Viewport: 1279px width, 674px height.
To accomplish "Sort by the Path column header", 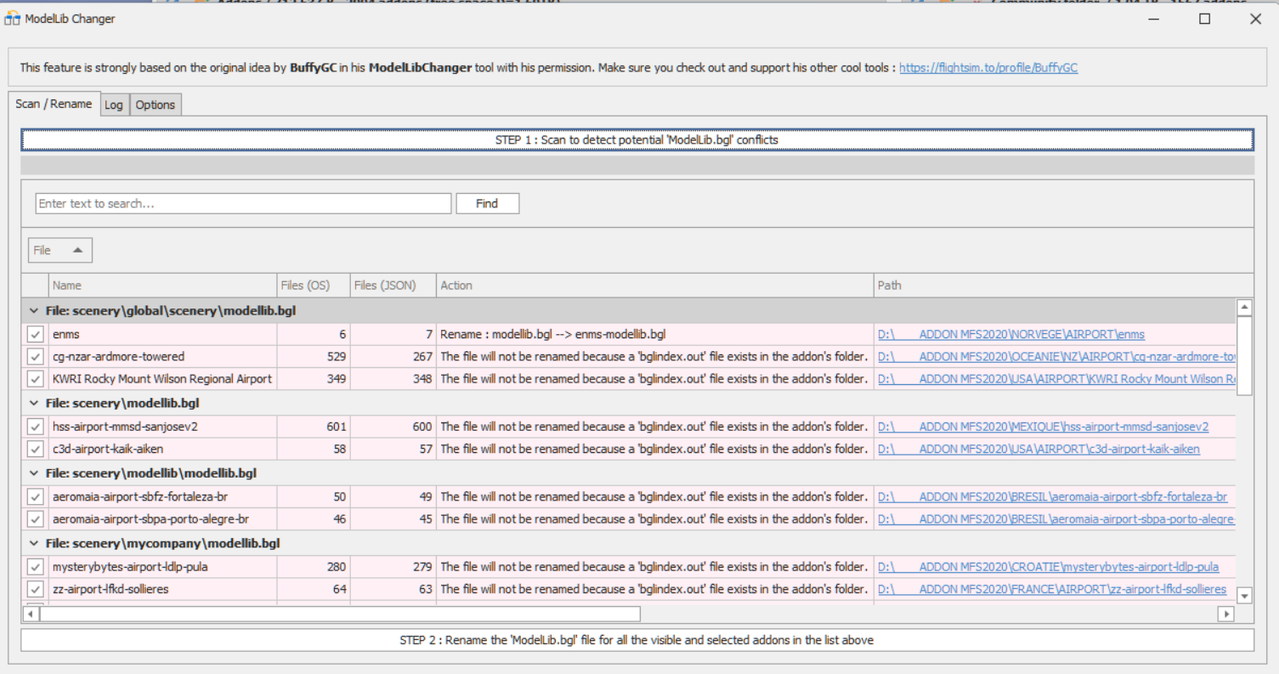I will 1063,285.
